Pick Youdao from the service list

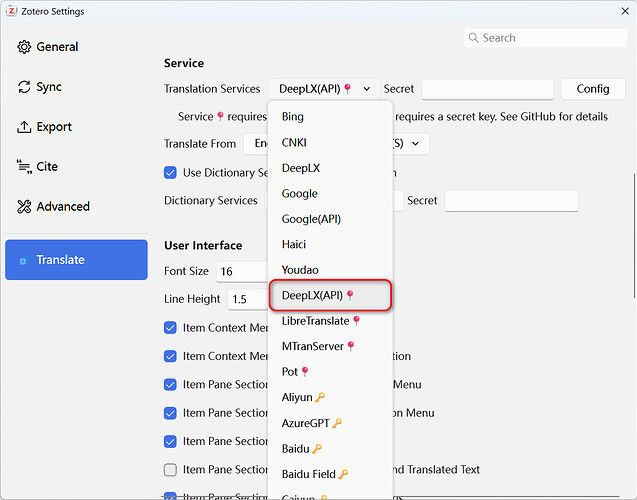[300, 270]
